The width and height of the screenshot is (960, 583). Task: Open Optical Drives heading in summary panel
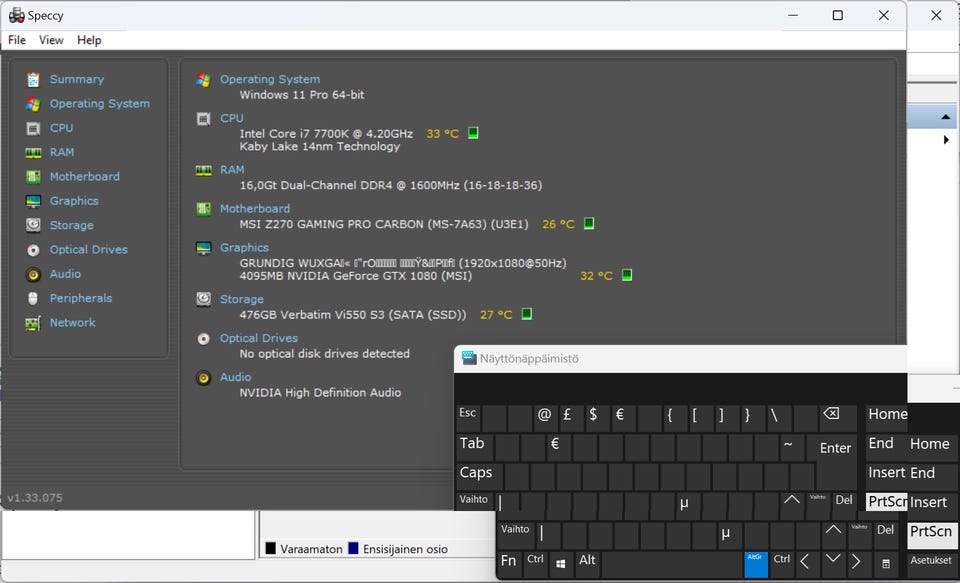259,338
